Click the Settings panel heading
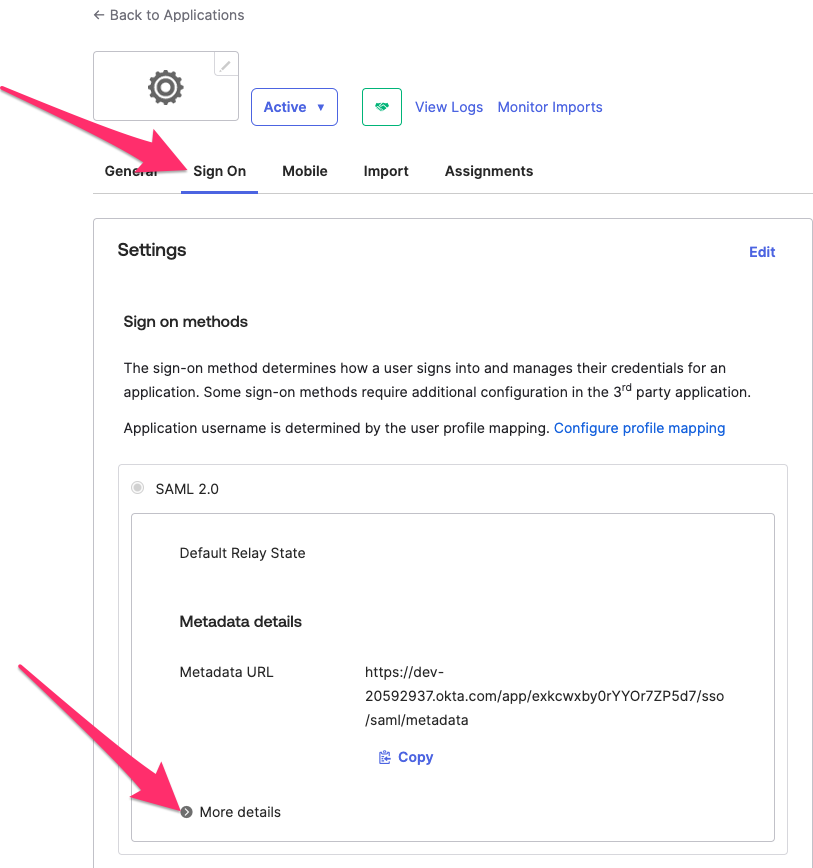Viewport: 813px width, 868px height. click(x=152, y=250)
